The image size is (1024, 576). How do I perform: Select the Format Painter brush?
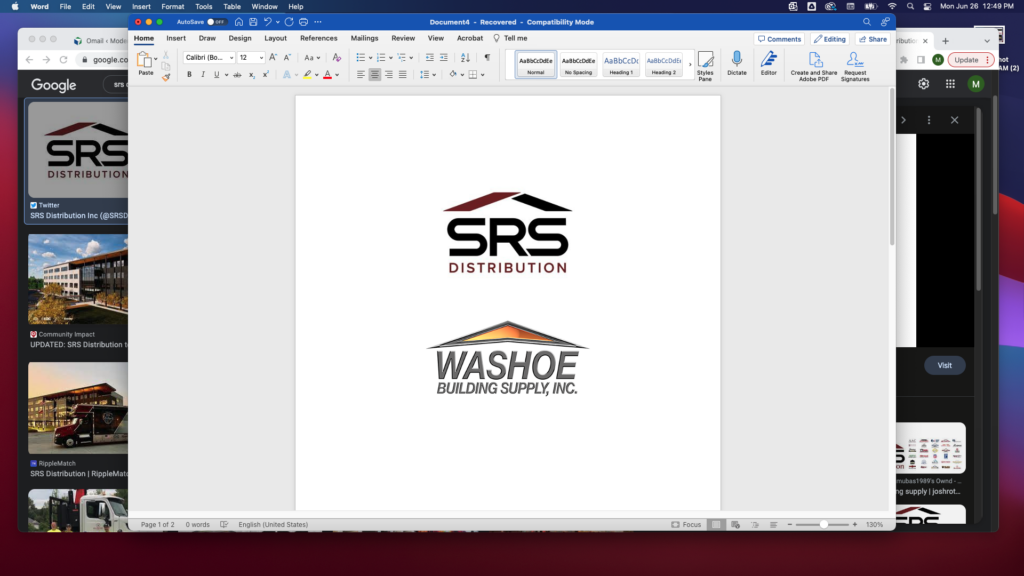[166, 76]
